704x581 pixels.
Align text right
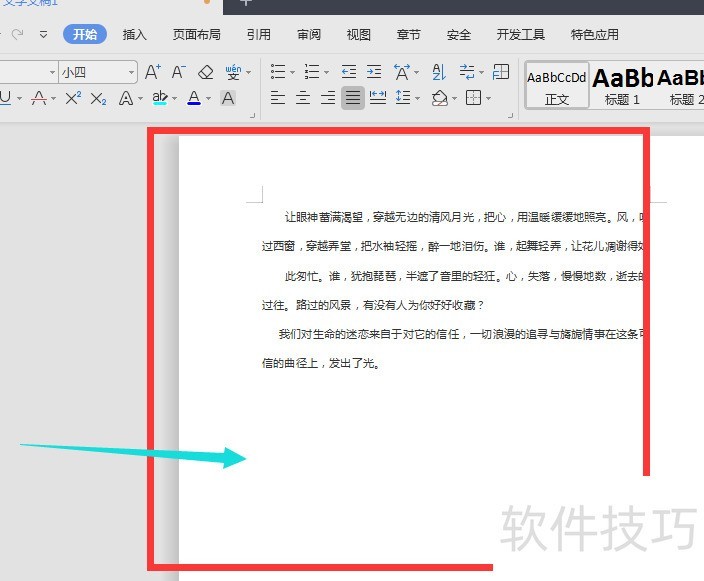tap(328, 97)
